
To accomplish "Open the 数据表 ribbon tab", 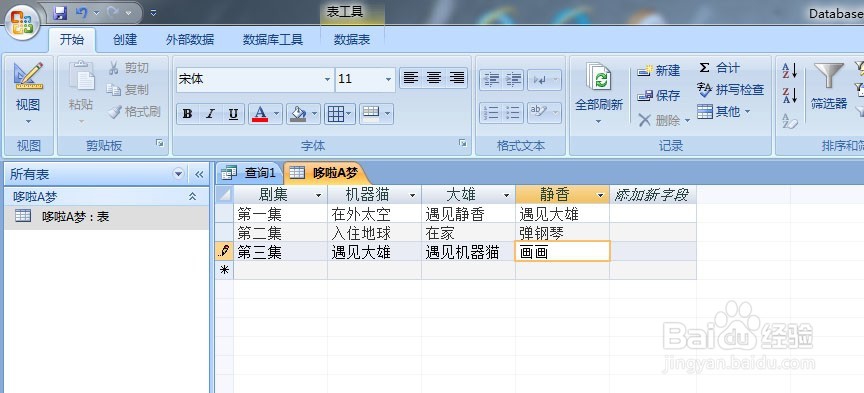I will [x=352, y=40].
